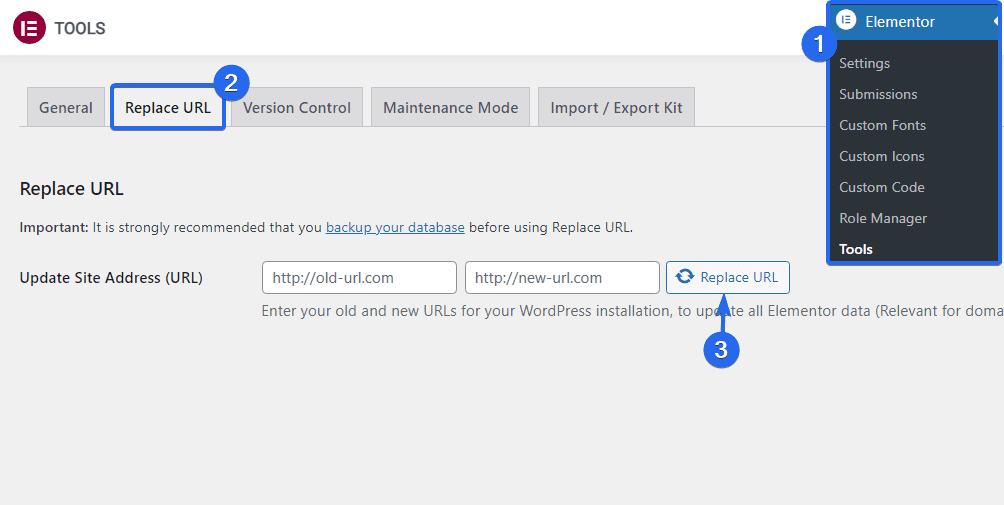Click the refresh icon on Replace URL button
This screenshot has width=1004, height=505.
point(684,277)
